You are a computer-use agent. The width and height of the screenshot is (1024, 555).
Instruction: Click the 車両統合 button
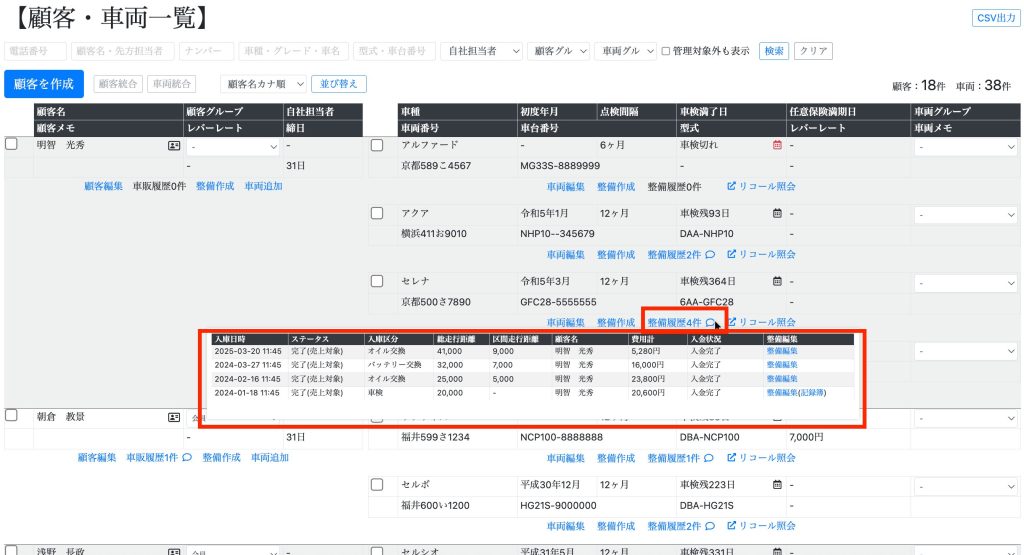(172, 84)
